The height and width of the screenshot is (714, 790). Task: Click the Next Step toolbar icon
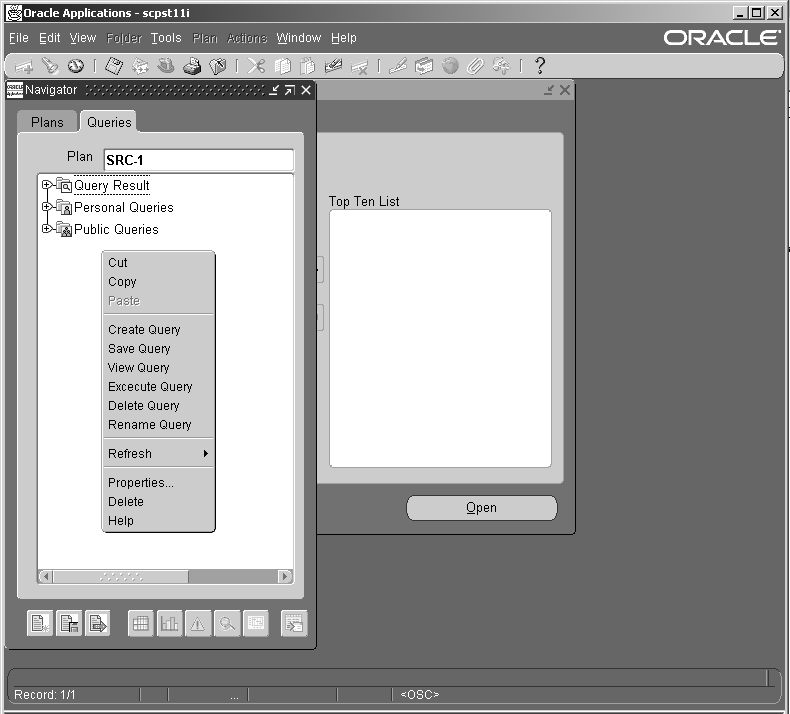[140, 66]
